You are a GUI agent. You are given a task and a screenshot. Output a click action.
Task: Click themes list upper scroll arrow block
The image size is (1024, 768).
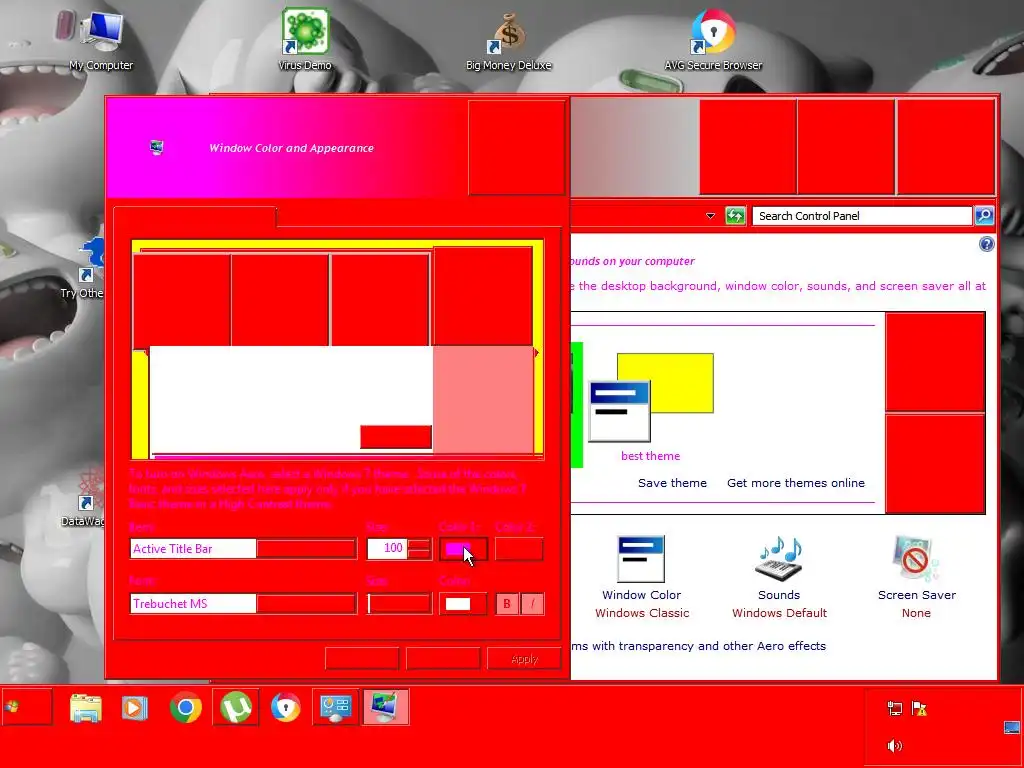coord(935,362)
